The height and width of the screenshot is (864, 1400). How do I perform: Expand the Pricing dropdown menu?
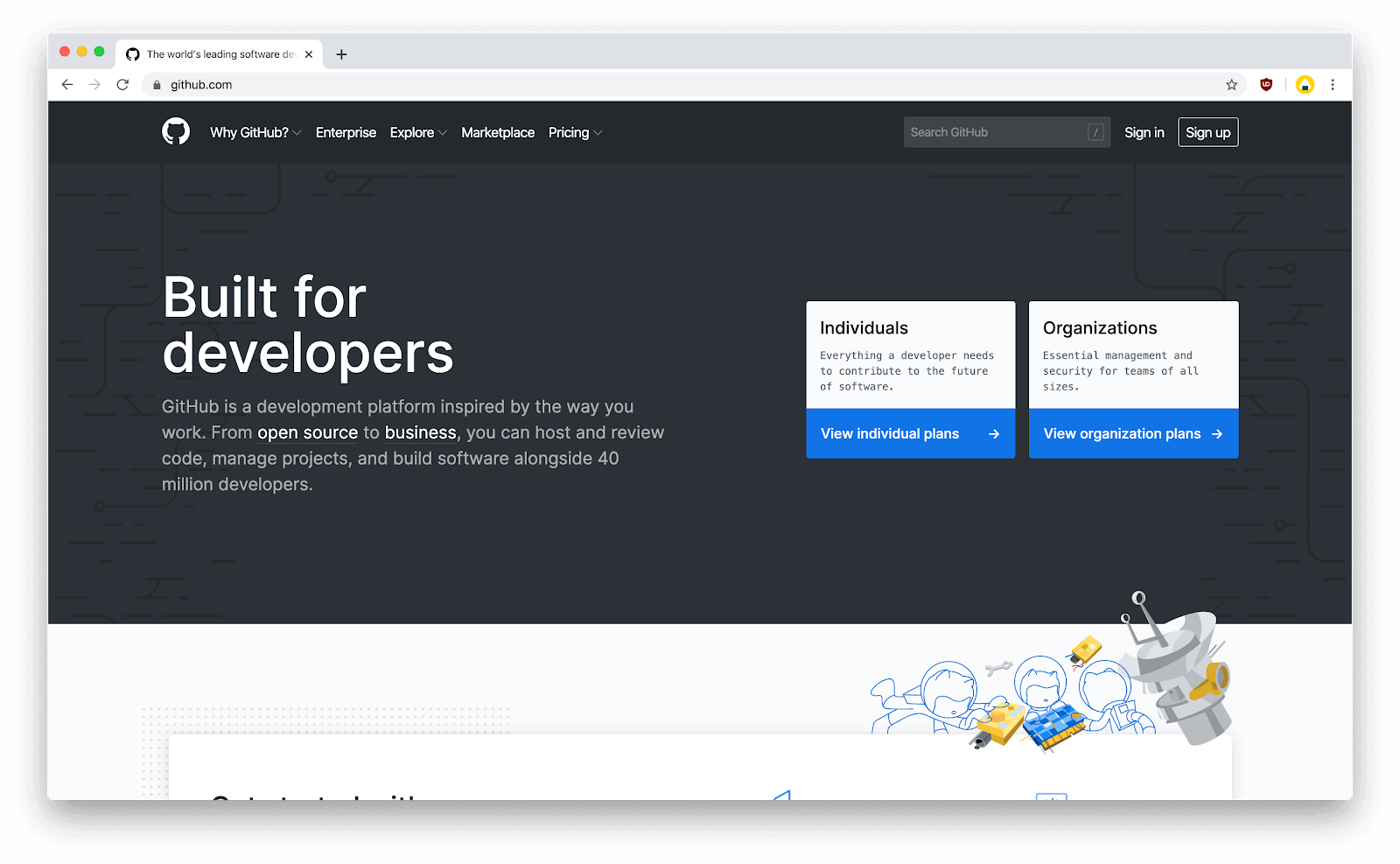575,133
